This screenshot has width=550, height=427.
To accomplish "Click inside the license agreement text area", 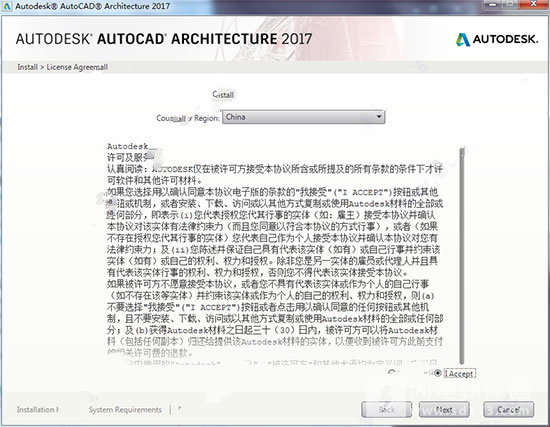I will click(x=275, y=254).
